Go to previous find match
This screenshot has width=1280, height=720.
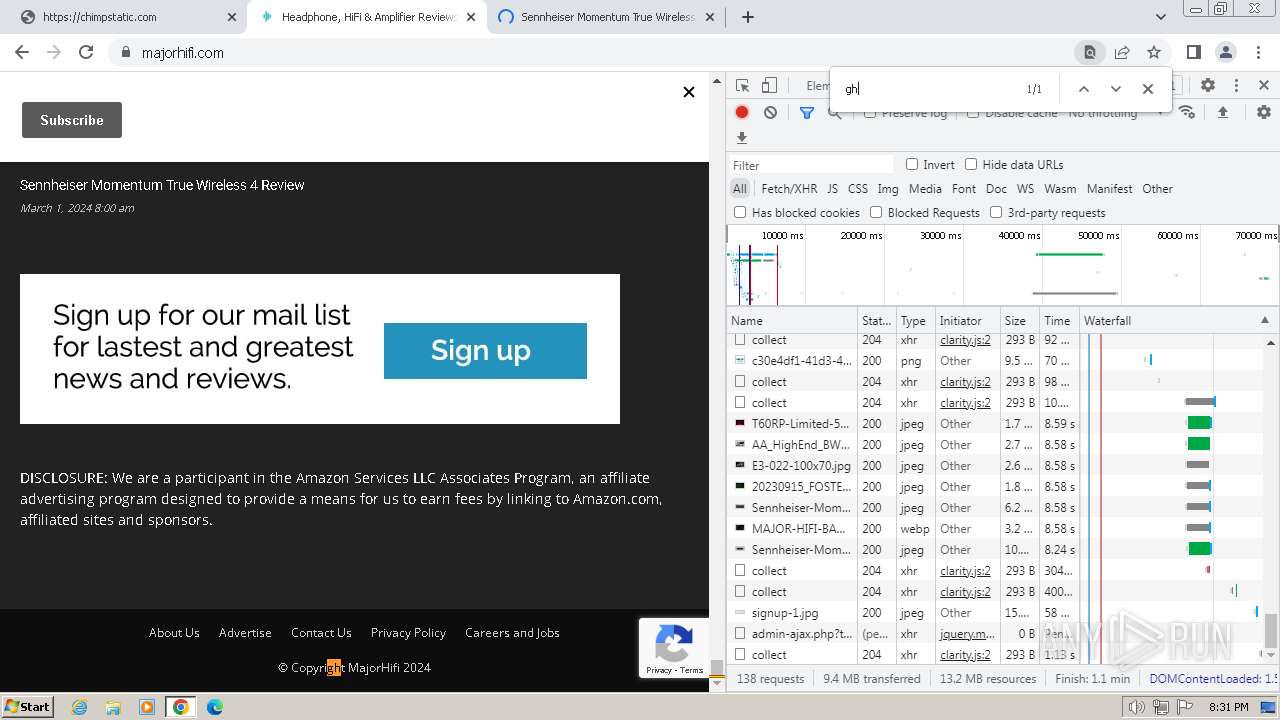[1083, 89]
